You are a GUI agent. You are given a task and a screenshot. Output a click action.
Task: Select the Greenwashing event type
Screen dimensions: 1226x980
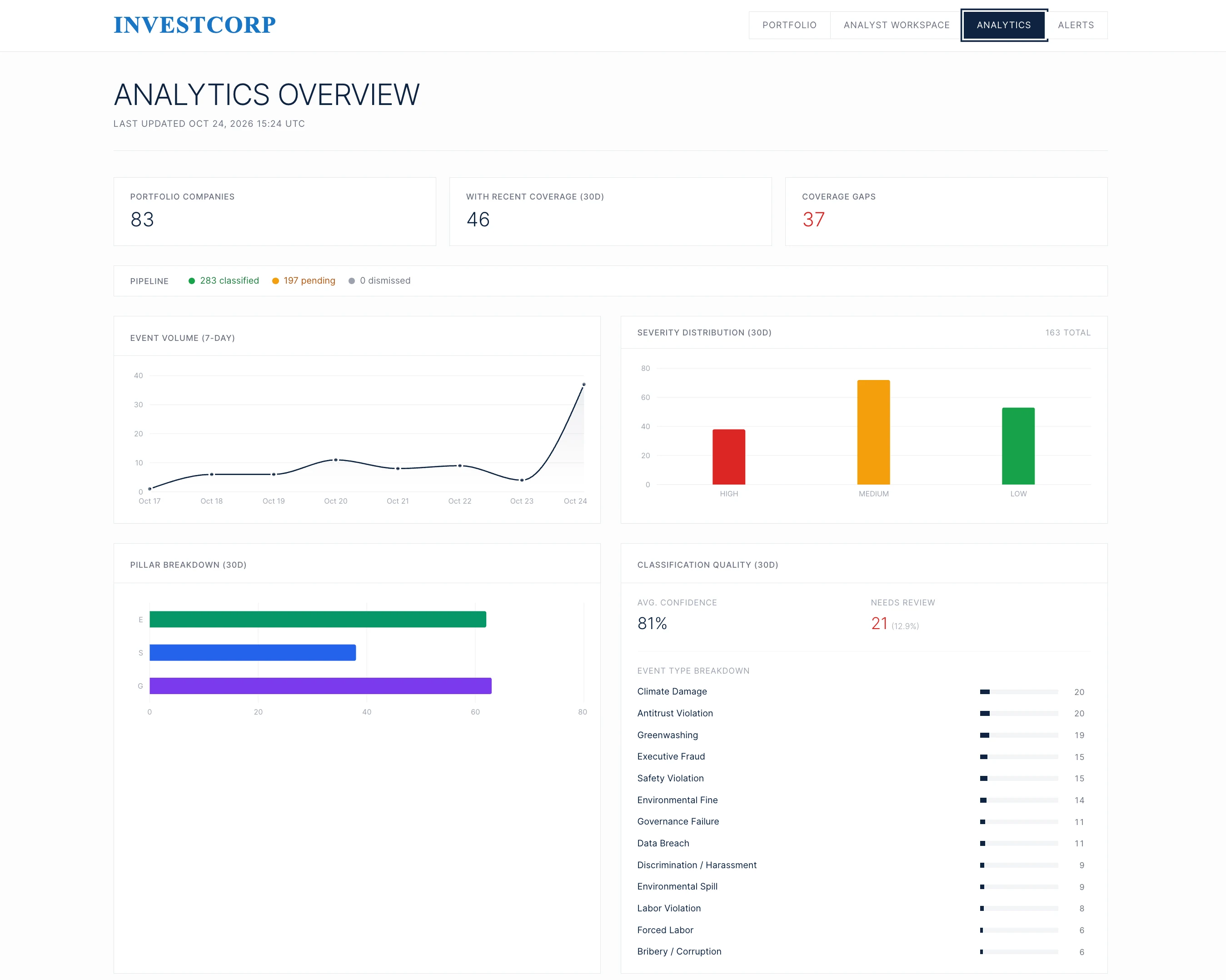point(864,735)
